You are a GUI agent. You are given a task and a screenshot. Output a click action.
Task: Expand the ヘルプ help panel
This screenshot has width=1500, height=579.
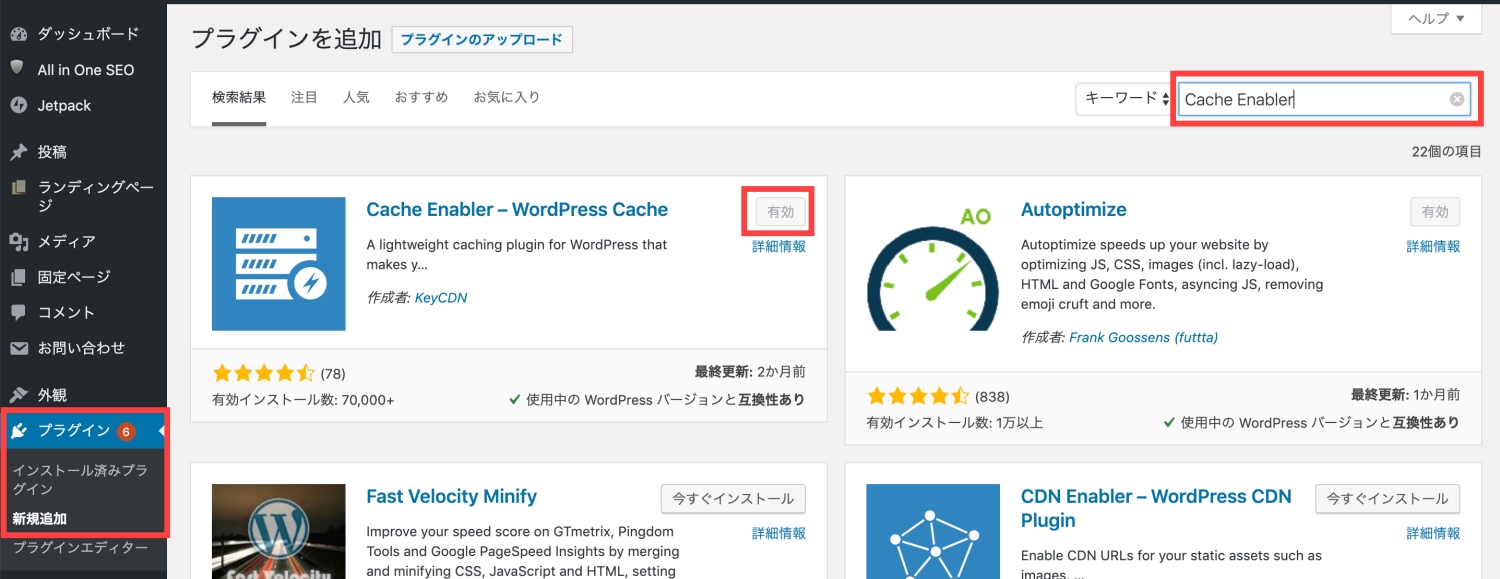coord(1436,18)
